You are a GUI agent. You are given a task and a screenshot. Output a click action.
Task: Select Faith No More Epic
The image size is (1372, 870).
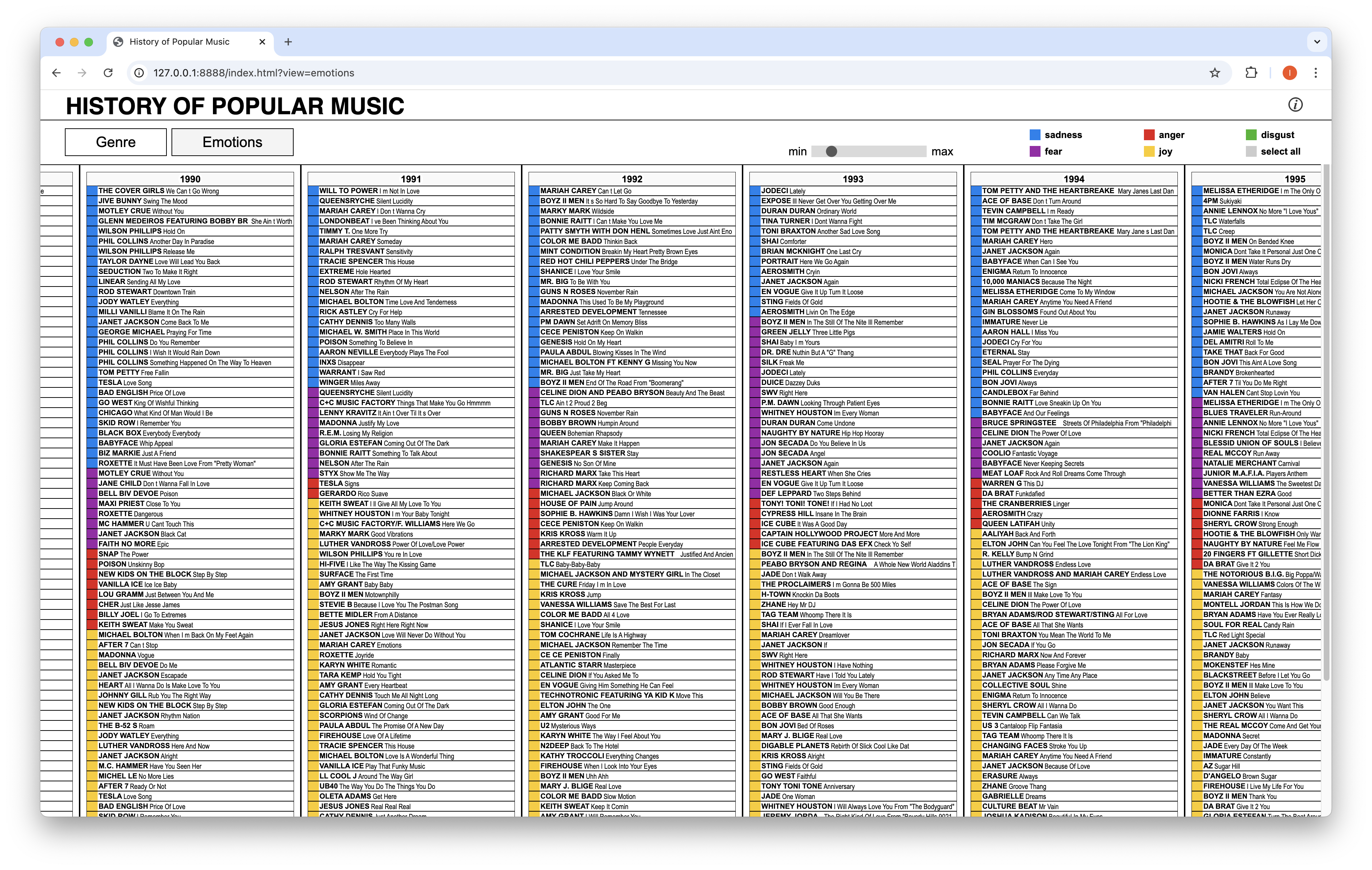190,544
